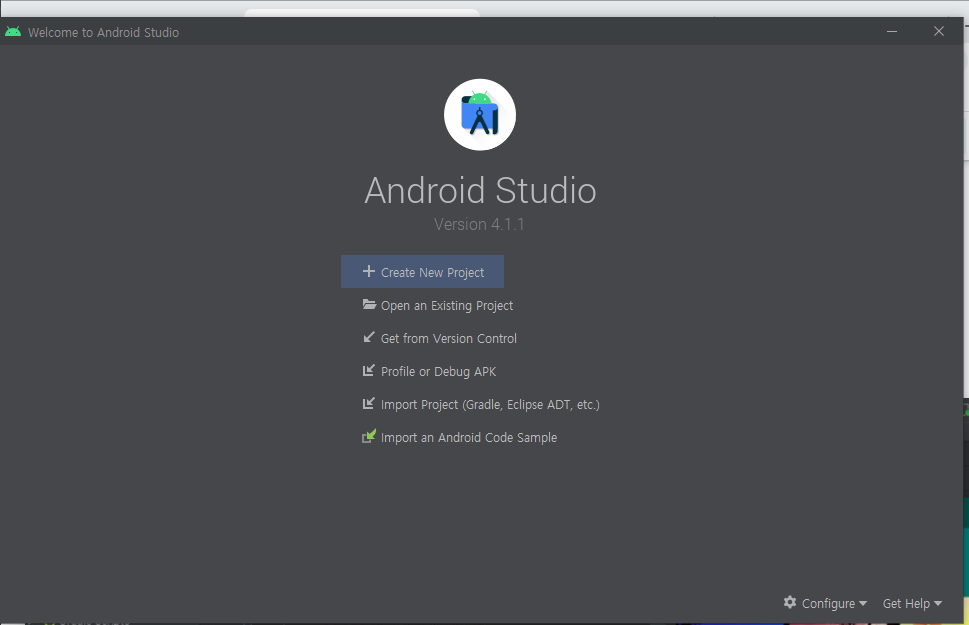Click the plus icon beside Create New Project

pyautogui.click(x=369, y=271)
